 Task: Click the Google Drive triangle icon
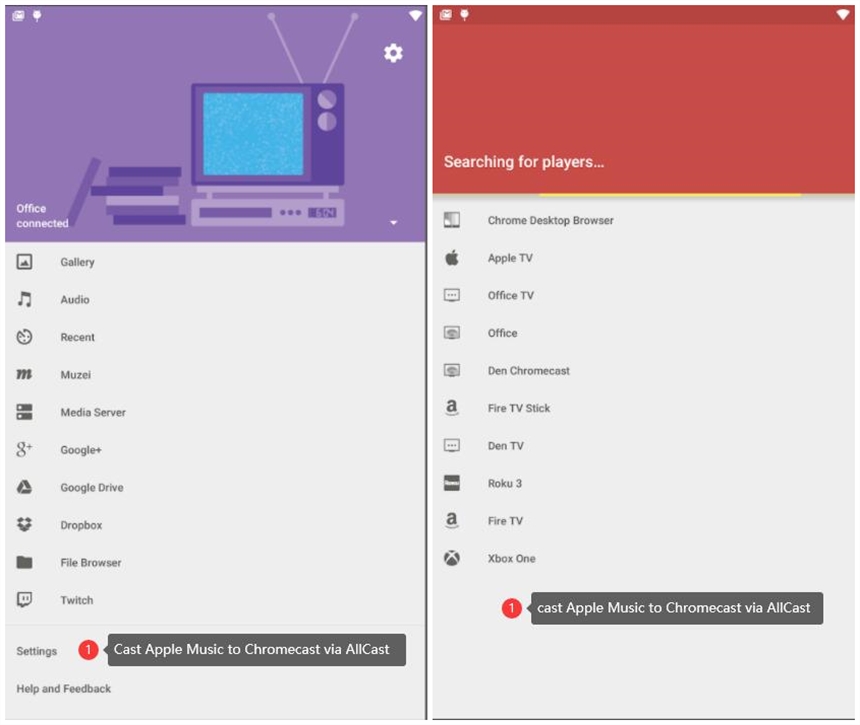click(24, 487)
